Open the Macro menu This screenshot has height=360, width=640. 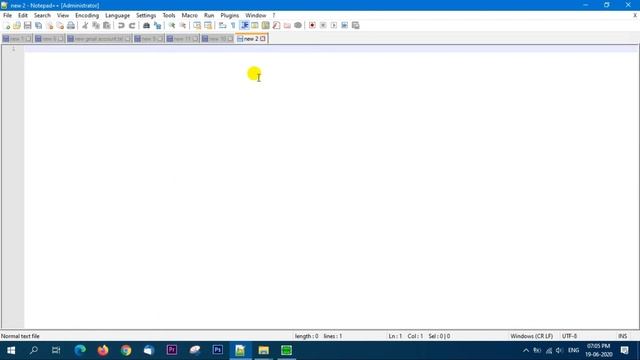(x=189, y=15)
